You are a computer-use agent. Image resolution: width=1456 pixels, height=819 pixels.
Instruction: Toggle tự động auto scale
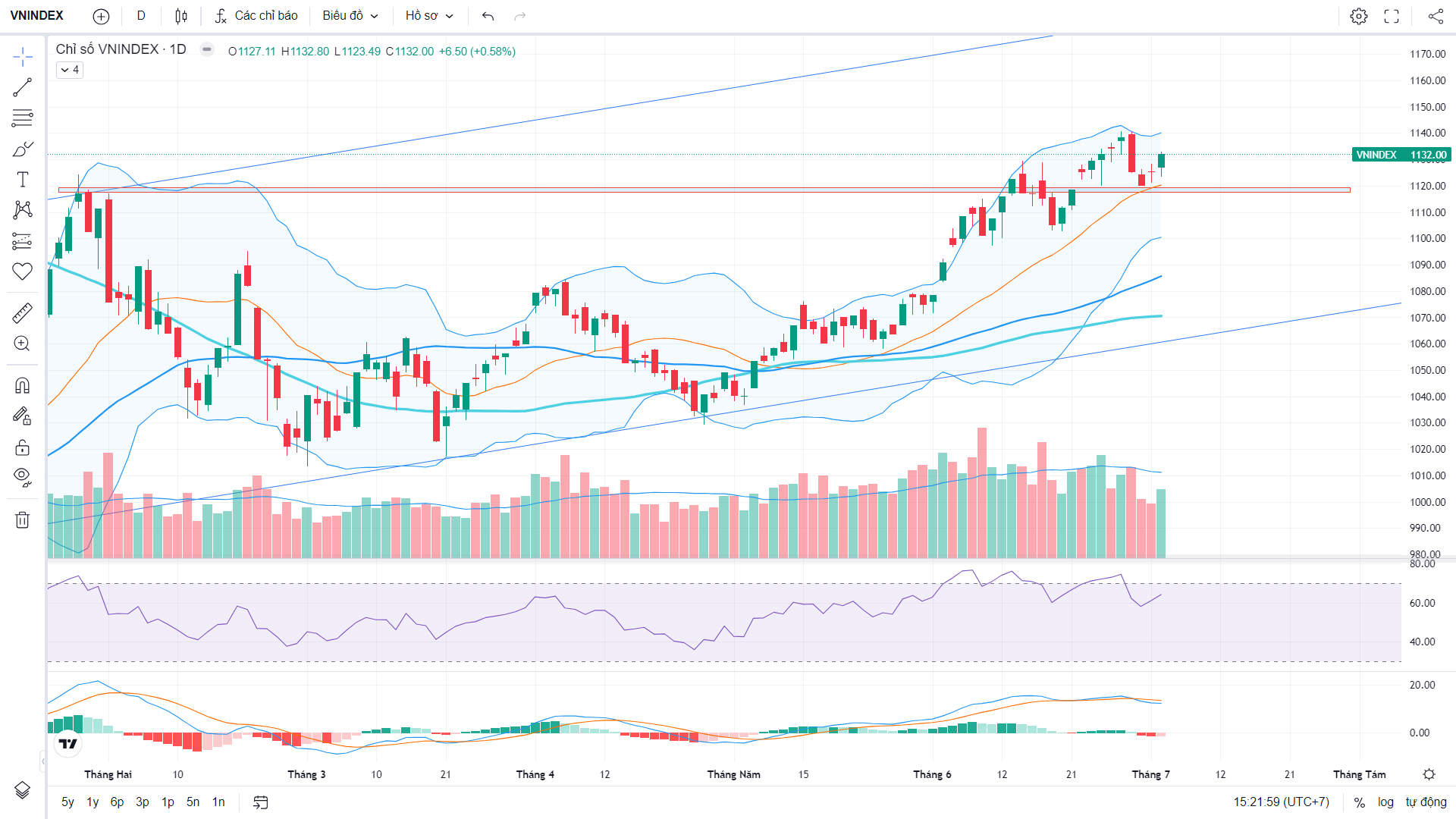pyautogui.click(x=1426, y=802)
